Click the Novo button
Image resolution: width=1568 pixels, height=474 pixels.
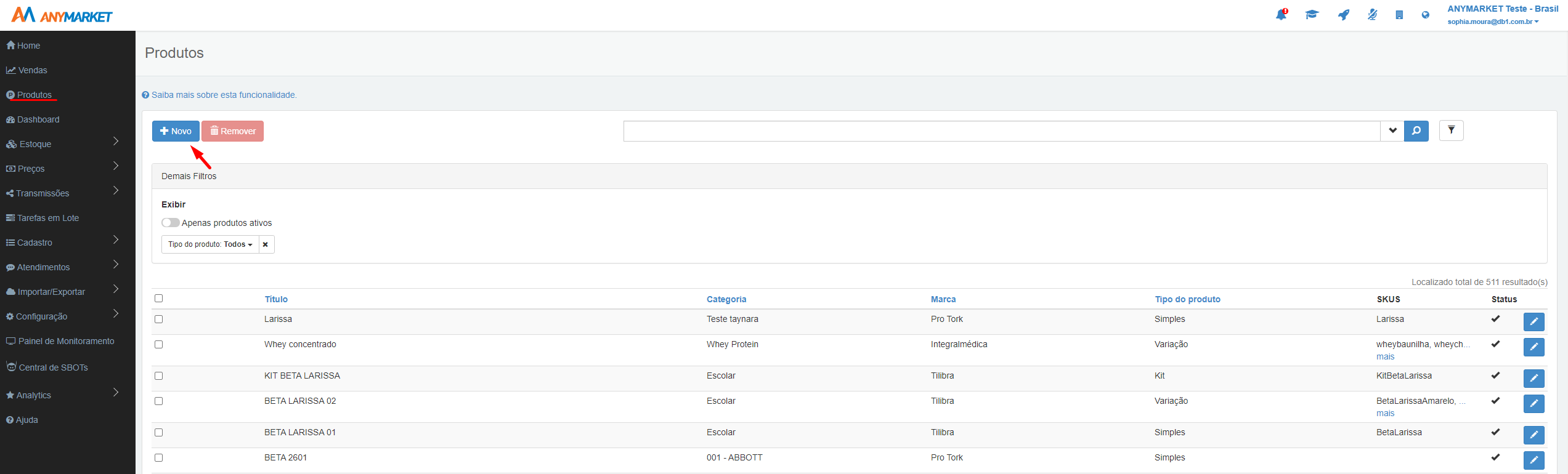176,131
